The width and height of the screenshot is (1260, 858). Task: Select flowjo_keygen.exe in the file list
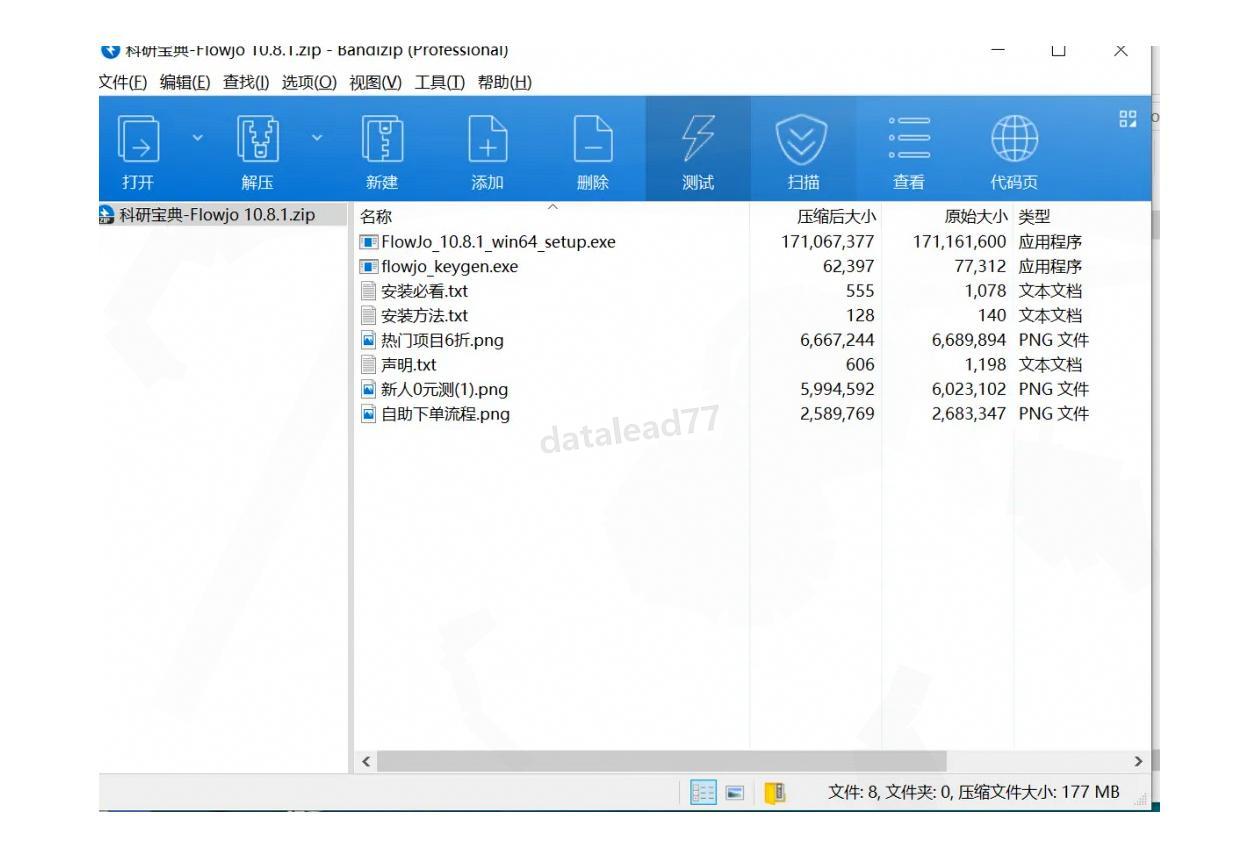pyautogui.click(x=449, y=267)
